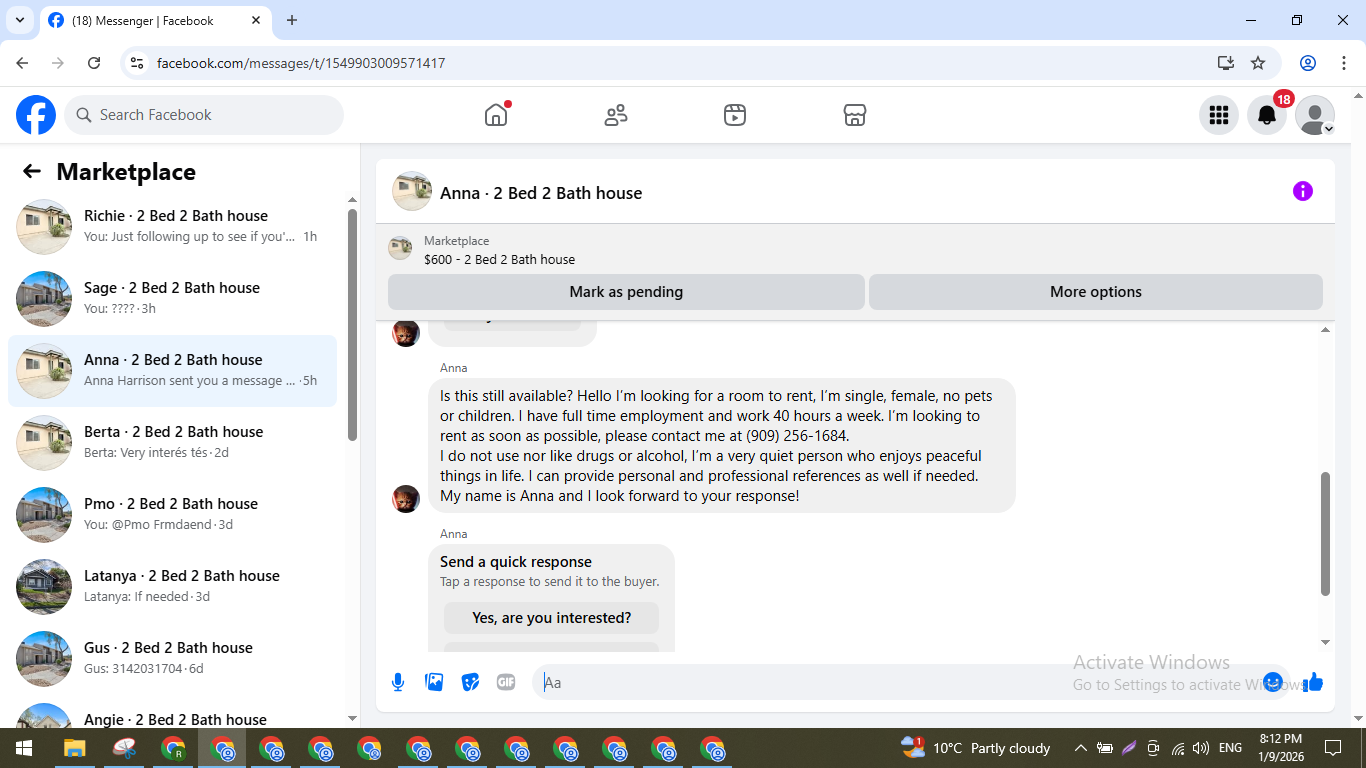Open the nine-dot Menu grid icon

point(1219,115)
